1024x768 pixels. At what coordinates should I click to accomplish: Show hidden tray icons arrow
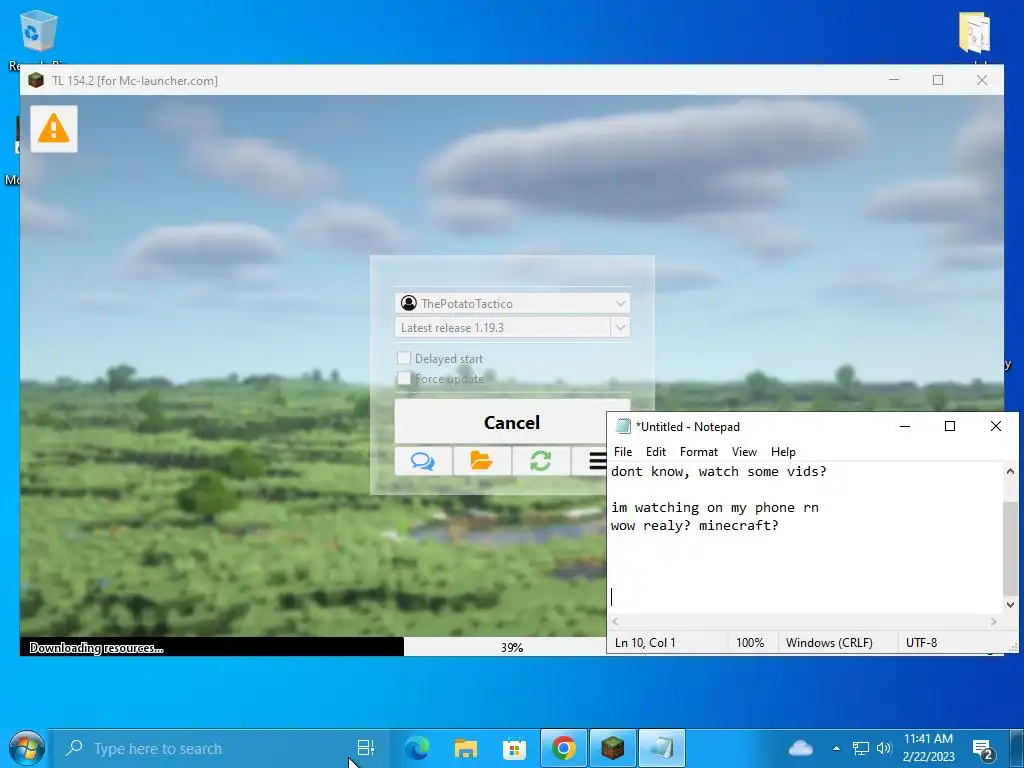point(836,748)
